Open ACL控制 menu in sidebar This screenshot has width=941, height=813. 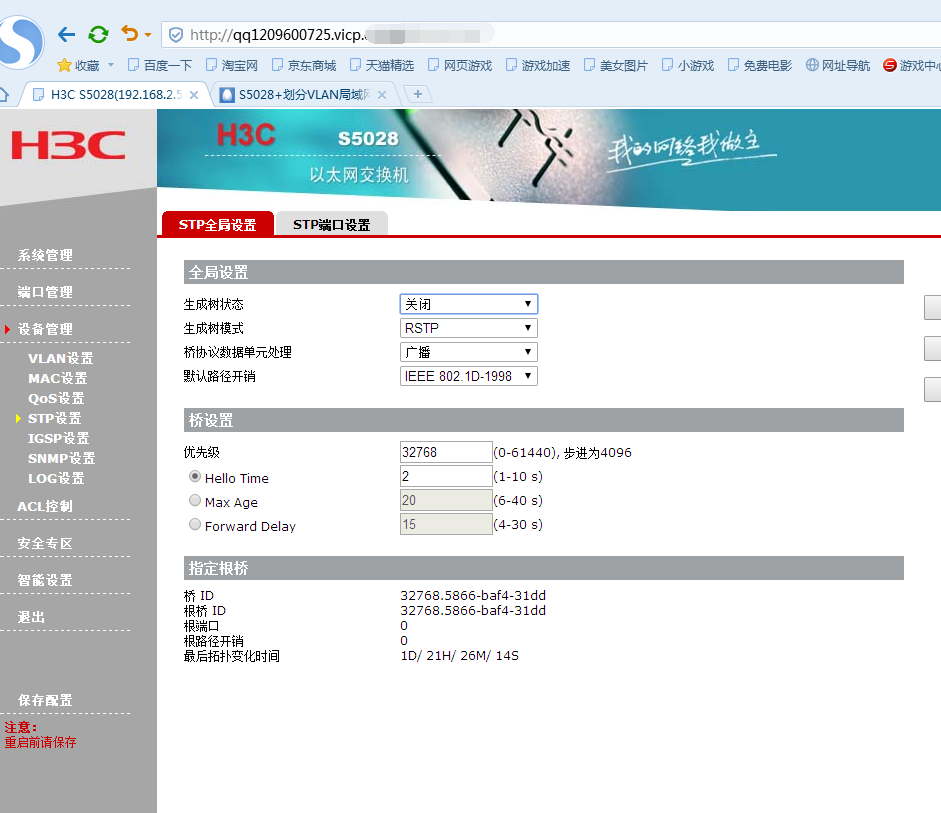pyautogui.click(x=45, y=506)
